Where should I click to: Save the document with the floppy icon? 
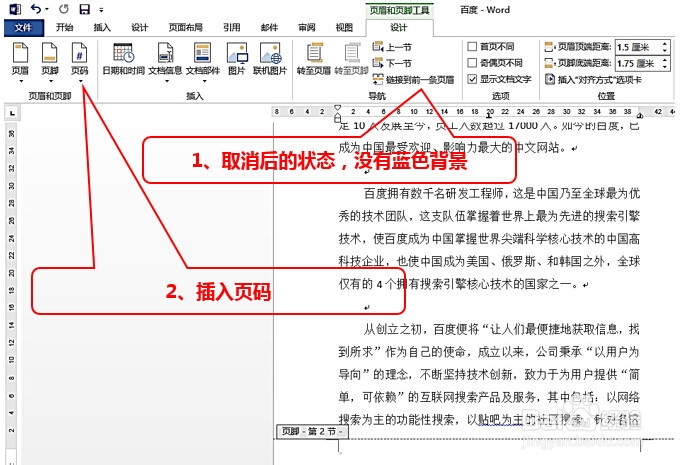pos(85,9)
